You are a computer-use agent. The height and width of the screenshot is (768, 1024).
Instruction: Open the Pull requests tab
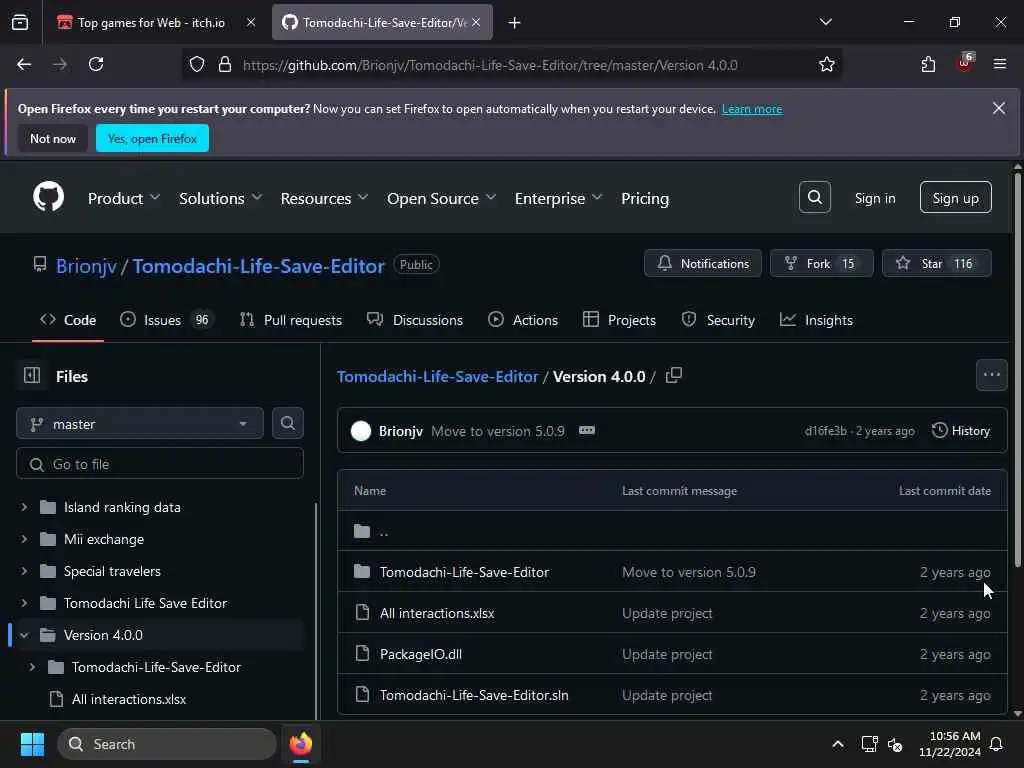291,320
